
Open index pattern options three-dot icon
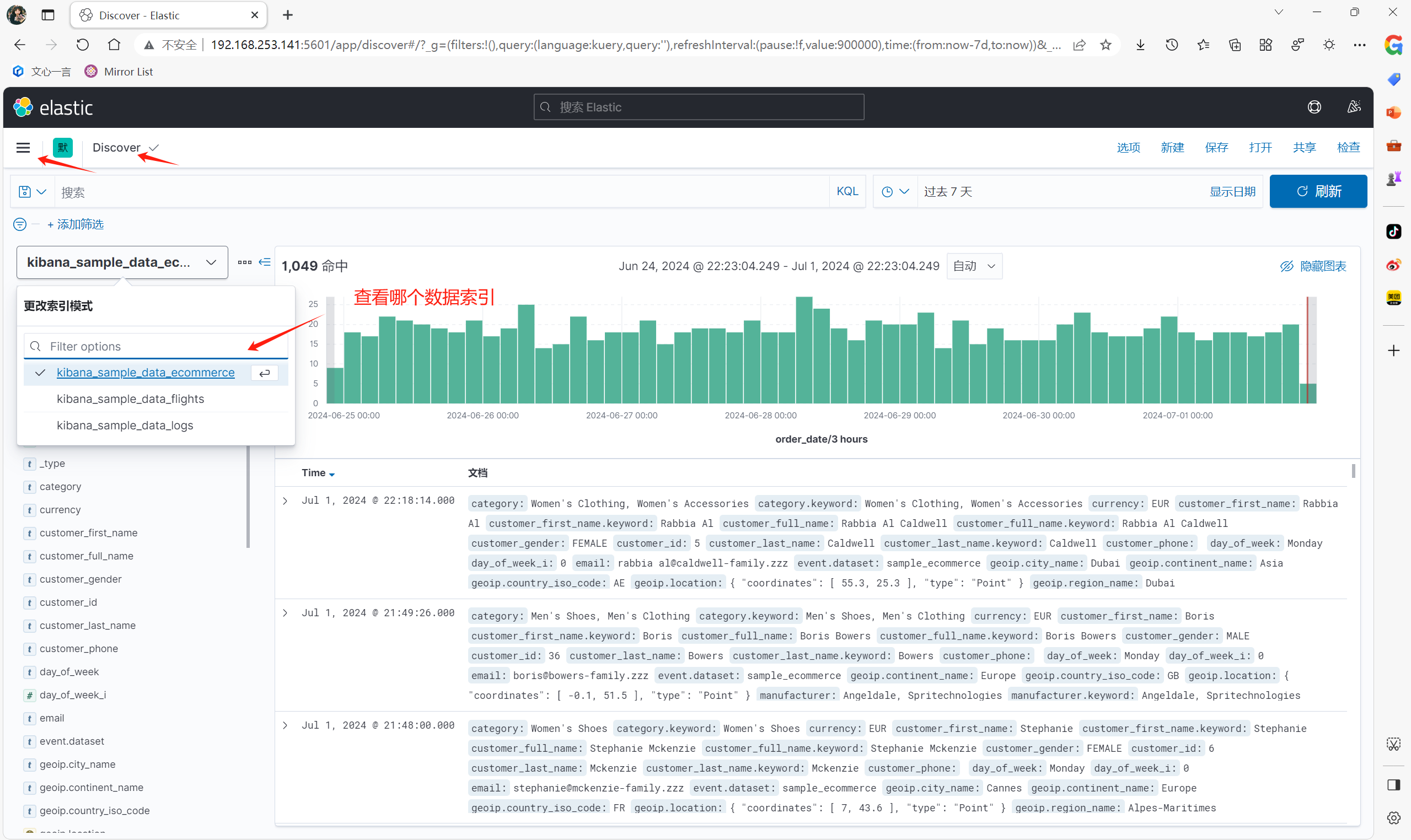point(245,262)
